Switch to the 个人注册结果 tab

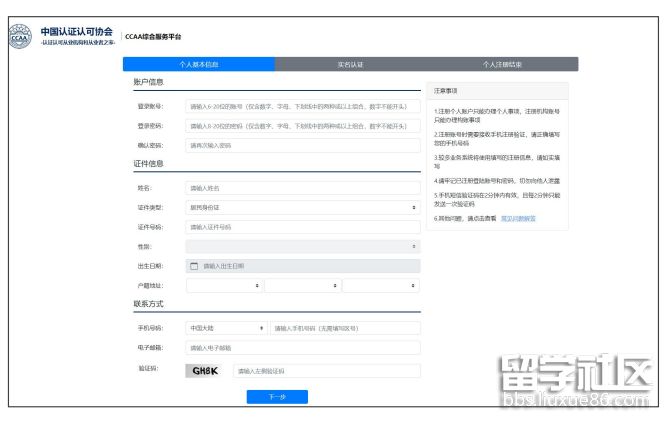502,64
